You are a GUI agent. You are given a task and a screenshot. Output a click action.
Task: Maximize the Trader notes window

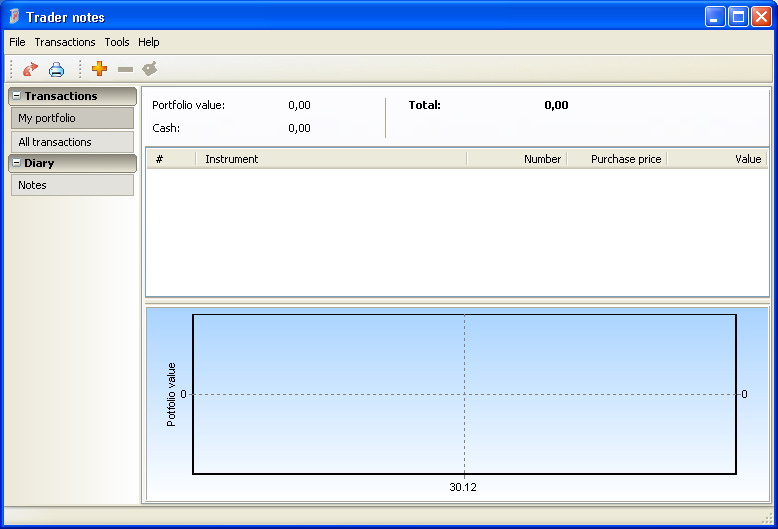click(738, 17)
